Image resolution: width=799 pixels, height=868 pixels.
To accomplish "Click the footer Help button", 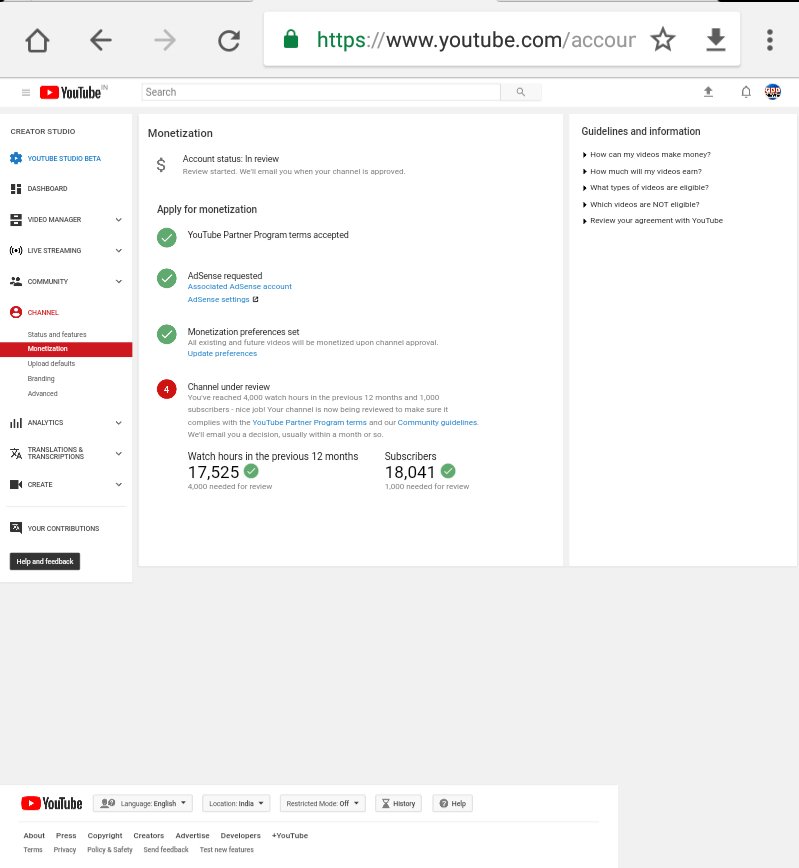I will [x=452, y=803].
